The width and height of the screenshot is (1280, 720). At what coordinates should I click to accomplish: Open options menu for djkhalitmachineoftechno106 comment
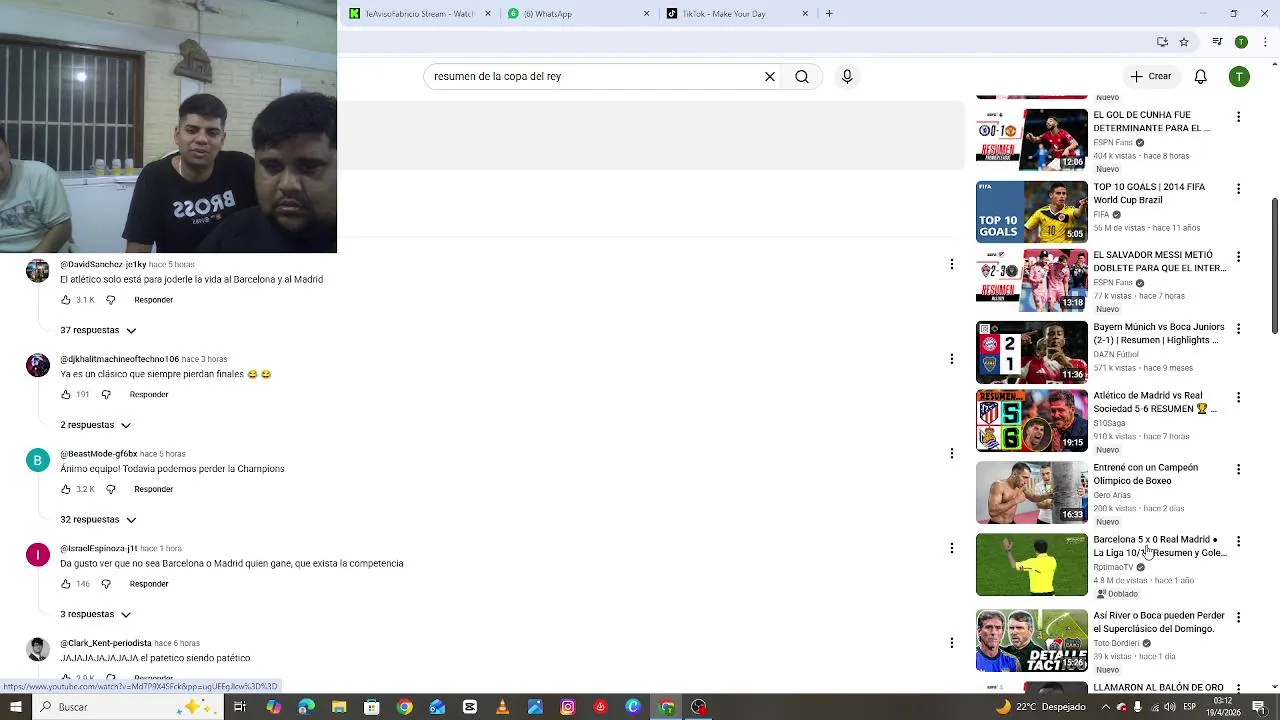click(951, 359)
